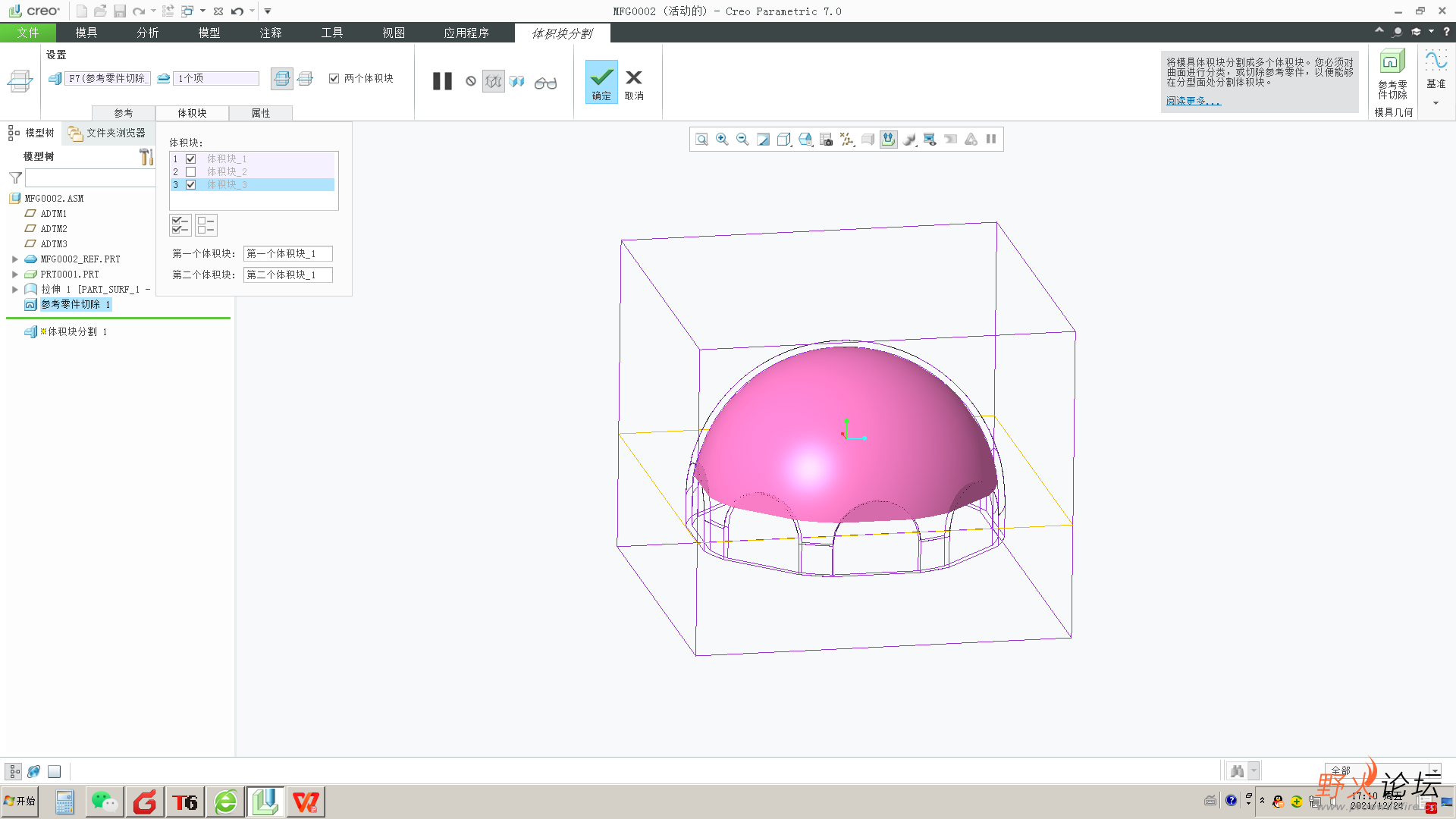Switch to the 视图 ribbon tab

tap(394, 33)
